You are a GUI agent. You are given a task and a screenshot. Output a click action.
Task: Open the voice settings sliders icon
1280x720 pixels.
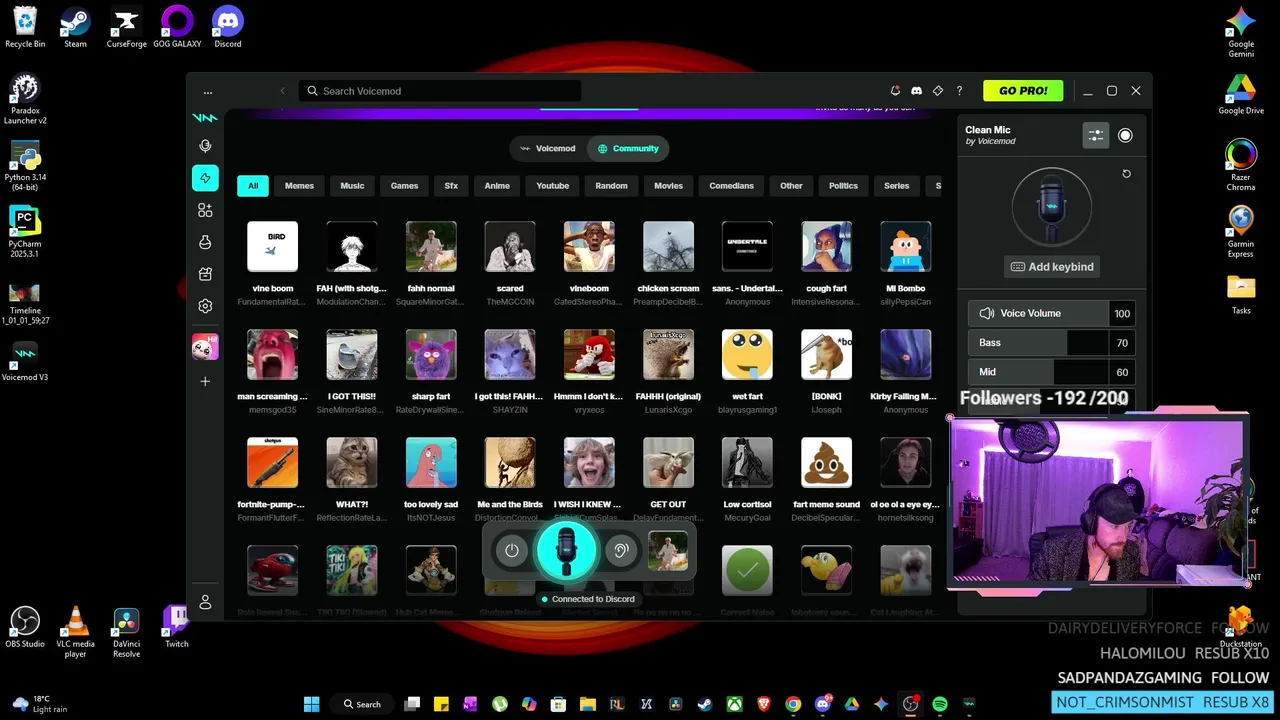1096,136
